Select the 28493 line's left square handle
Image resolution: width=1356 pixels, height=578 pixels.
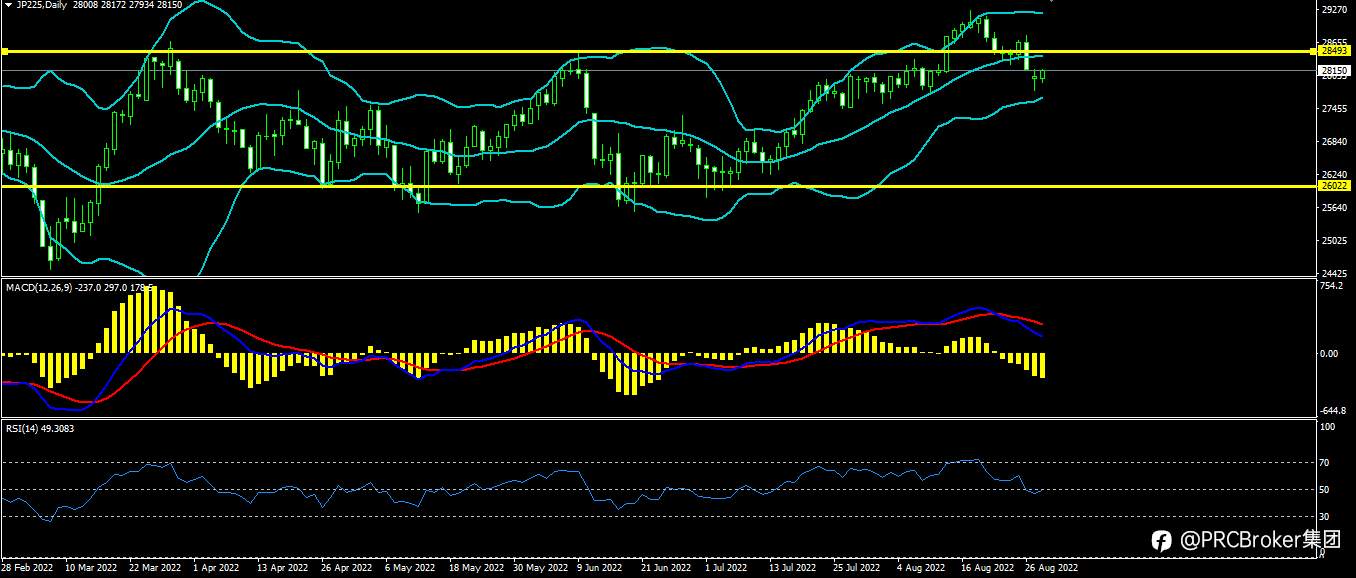[x=4, y=51]
